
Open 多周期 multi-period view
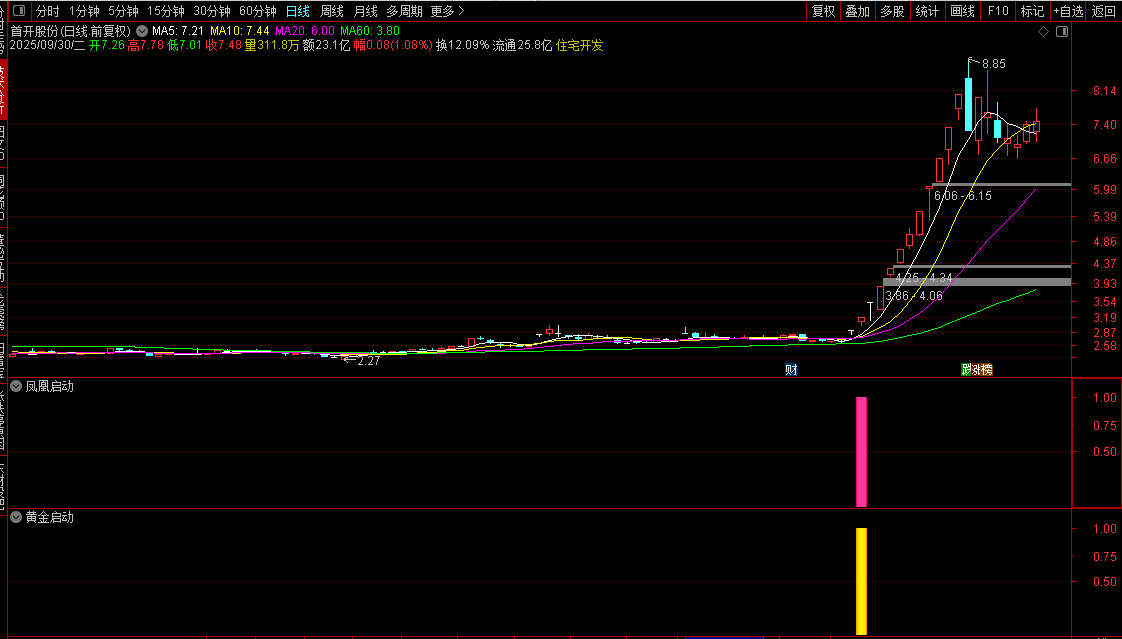pos(404,11)
